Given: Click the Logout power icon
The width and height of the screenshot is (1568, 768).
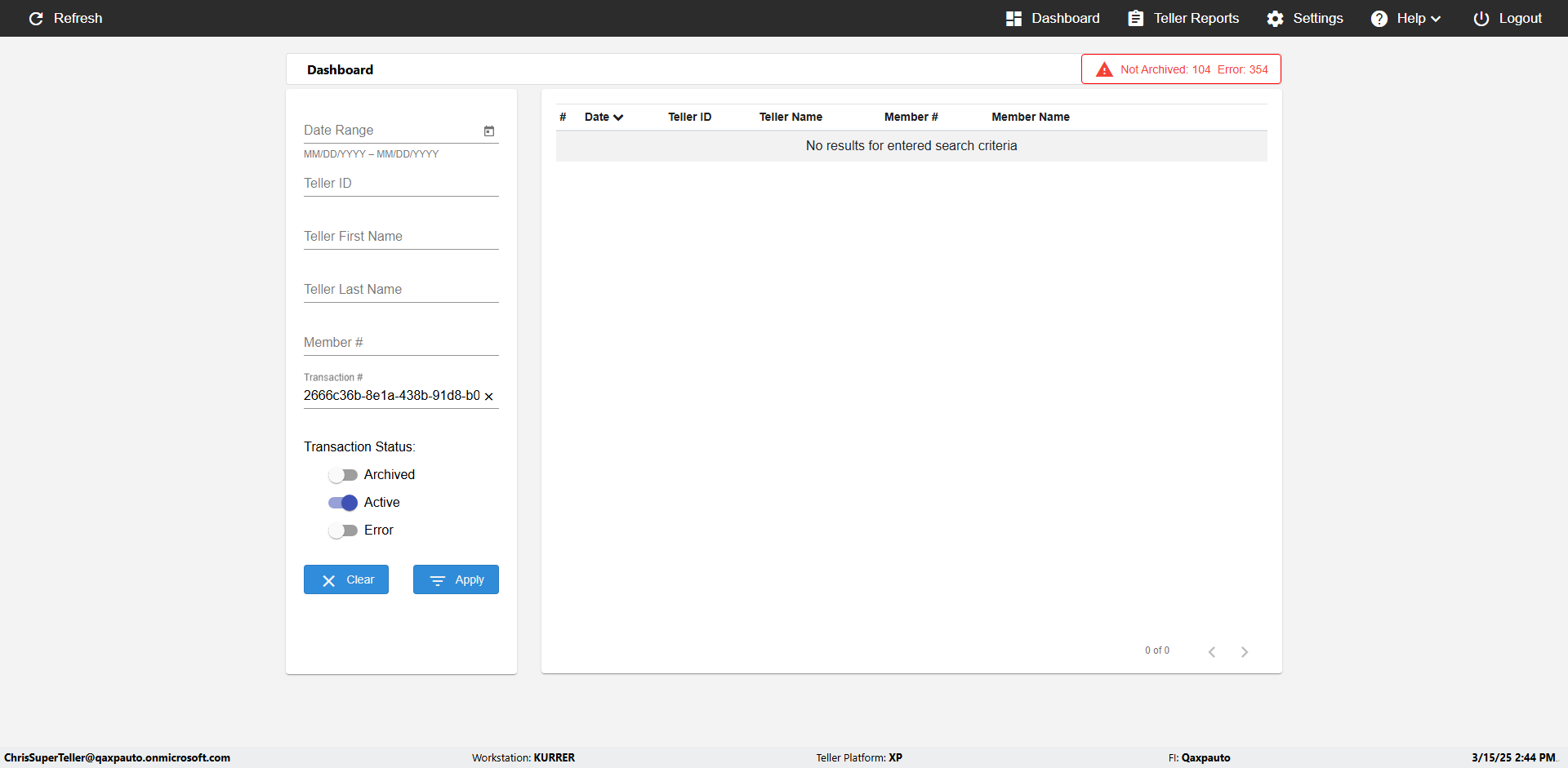Looking at the screenshot, I should pos(1481,18).
